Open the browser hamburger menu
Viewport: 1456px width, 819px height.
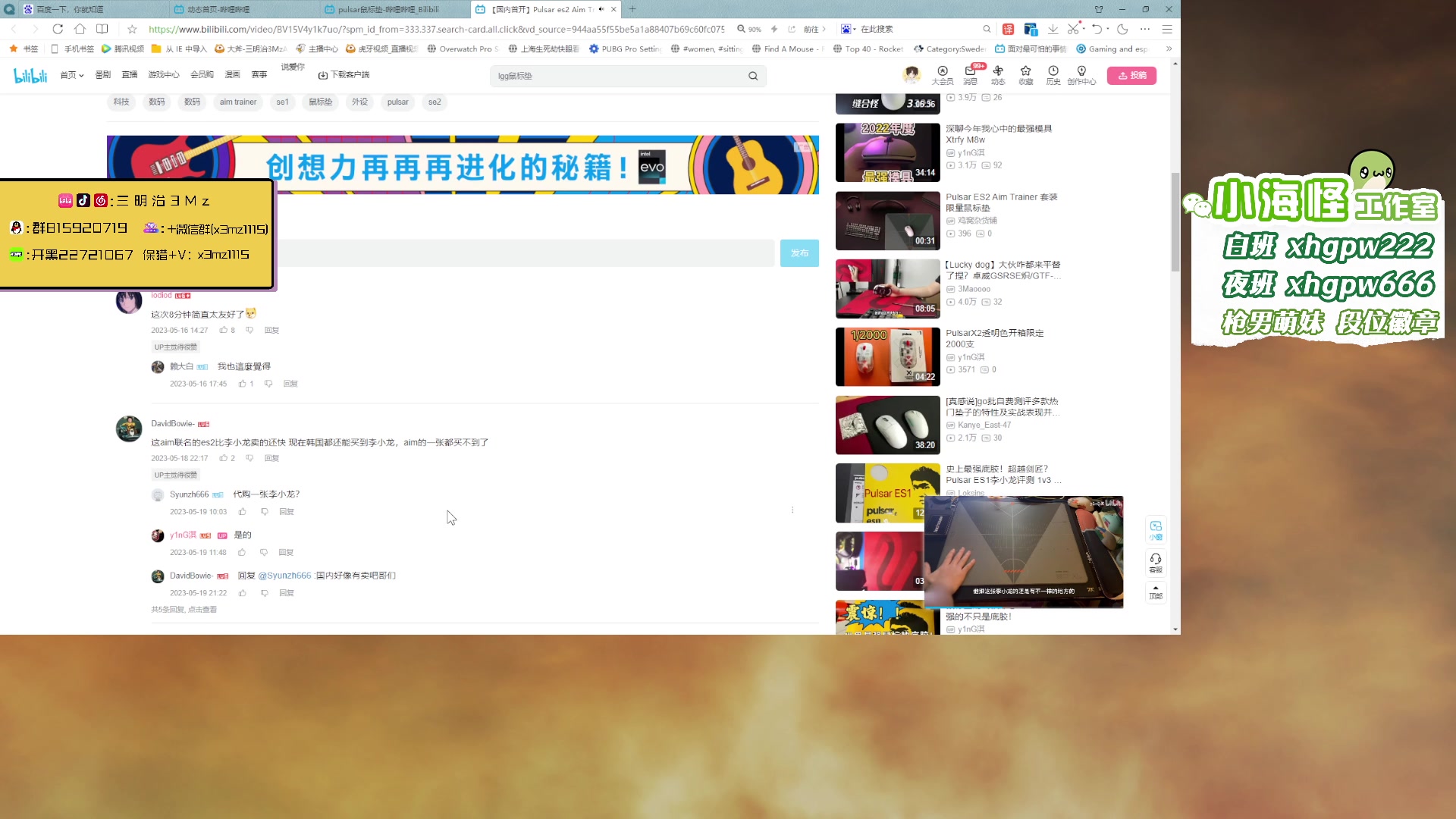1167,29
